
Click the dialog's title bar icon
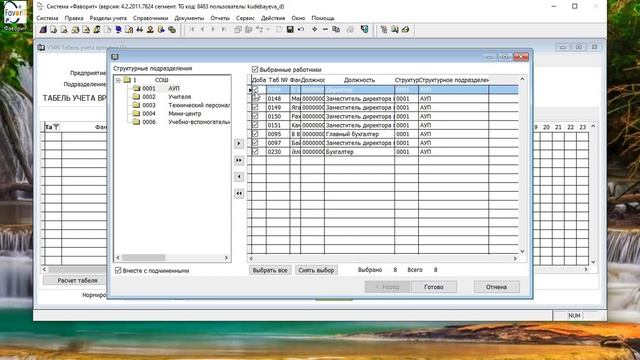click(x=115, y=57)
